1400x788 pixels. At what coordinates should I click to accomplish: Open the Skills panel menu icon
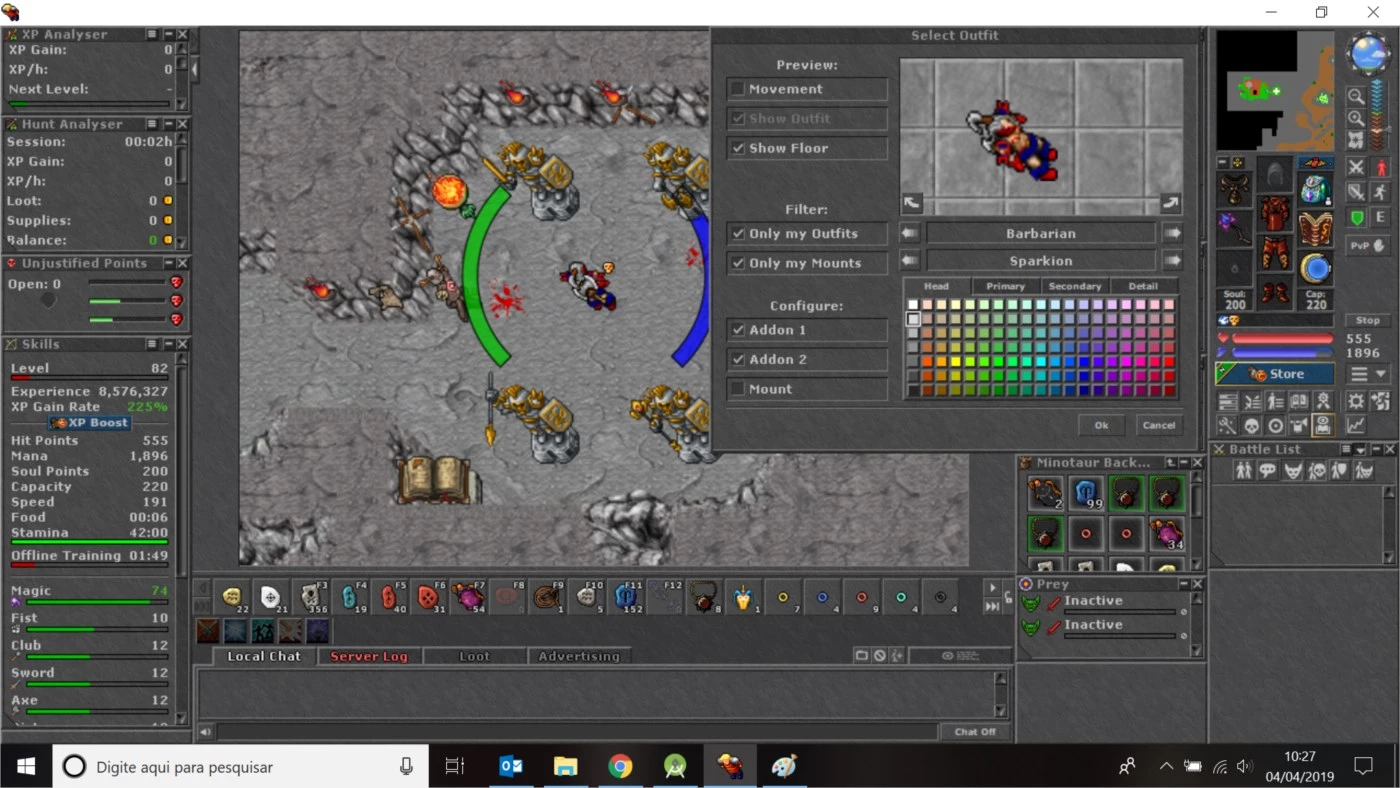152,344
